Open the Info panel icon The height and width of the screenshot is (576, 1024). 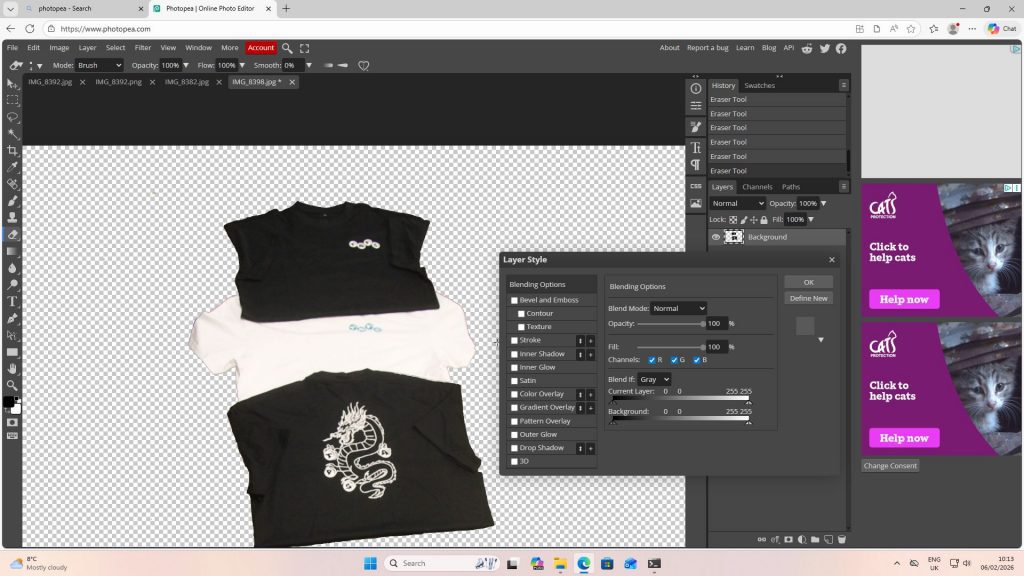click(x=696, y=88)
